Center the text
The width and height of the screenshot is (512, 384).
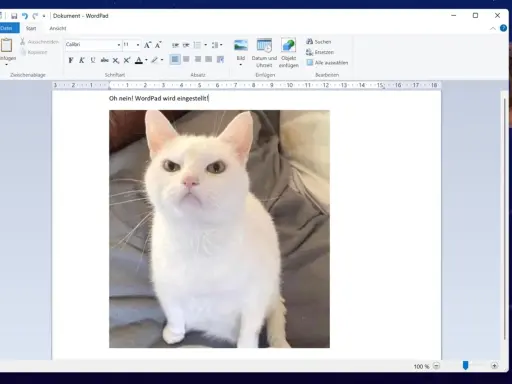186,59
